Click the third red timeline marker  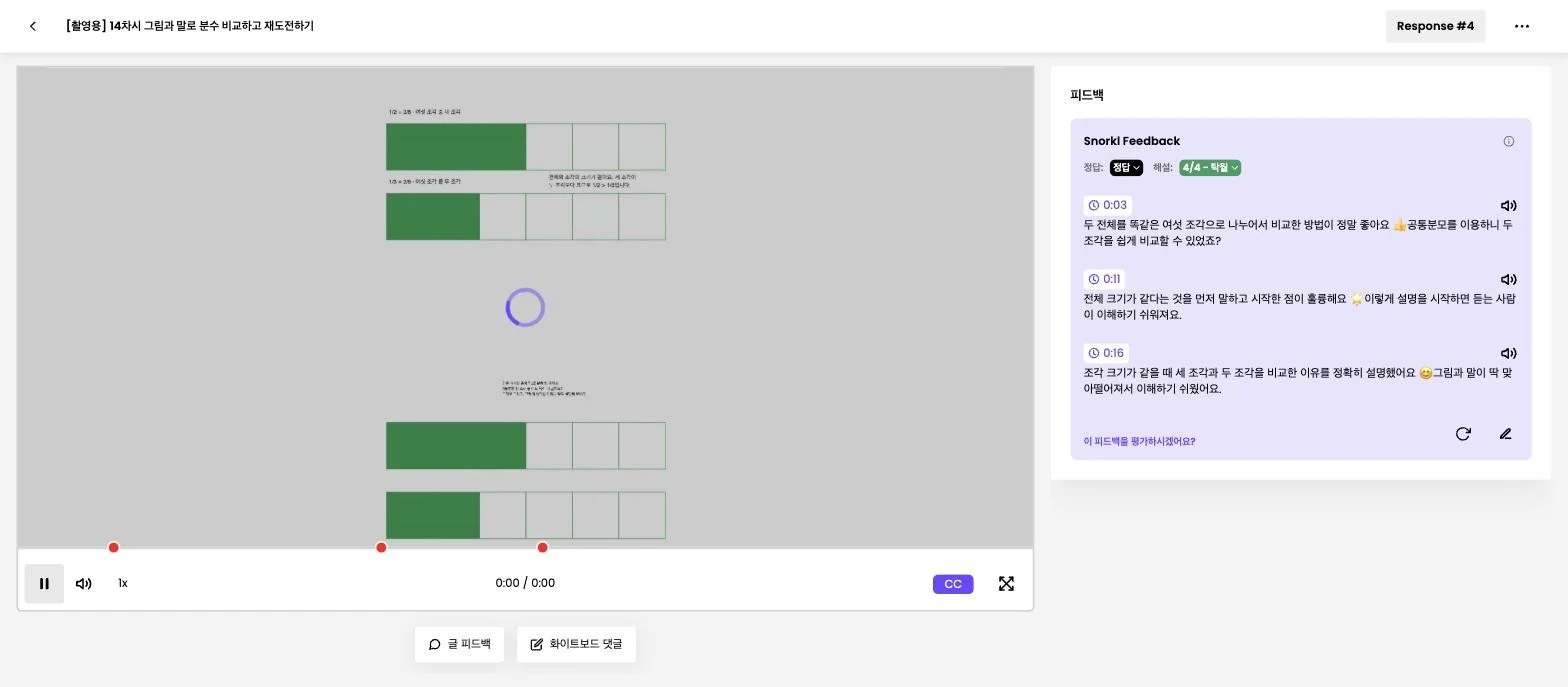[x=542, y=548]
